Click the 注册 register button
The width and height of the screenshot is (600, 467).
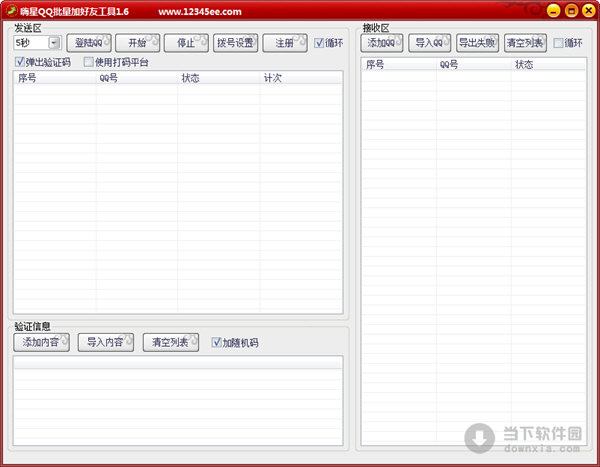[x=285, y=43]
